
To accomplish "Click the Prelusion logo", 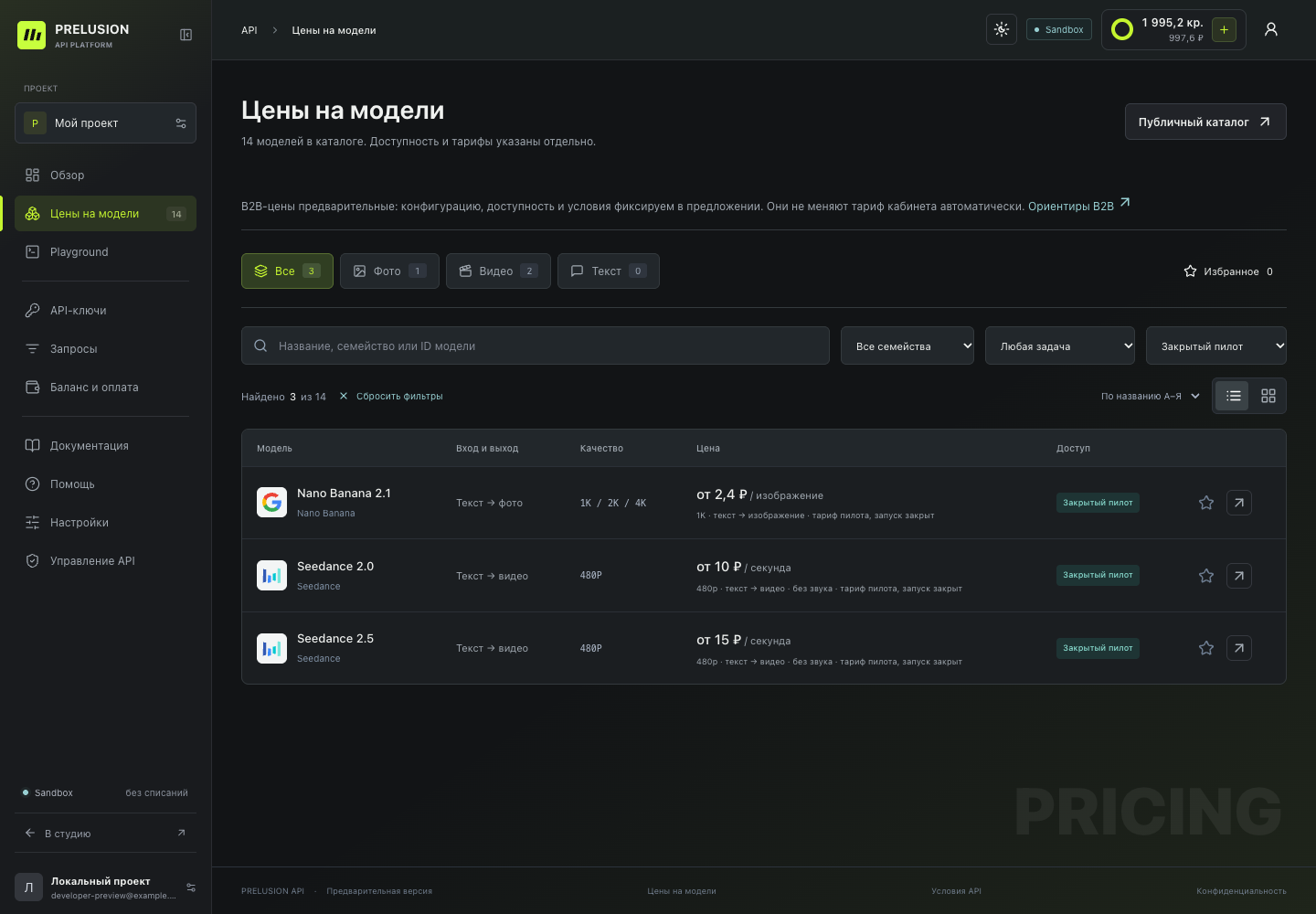I will click(31, 35).
